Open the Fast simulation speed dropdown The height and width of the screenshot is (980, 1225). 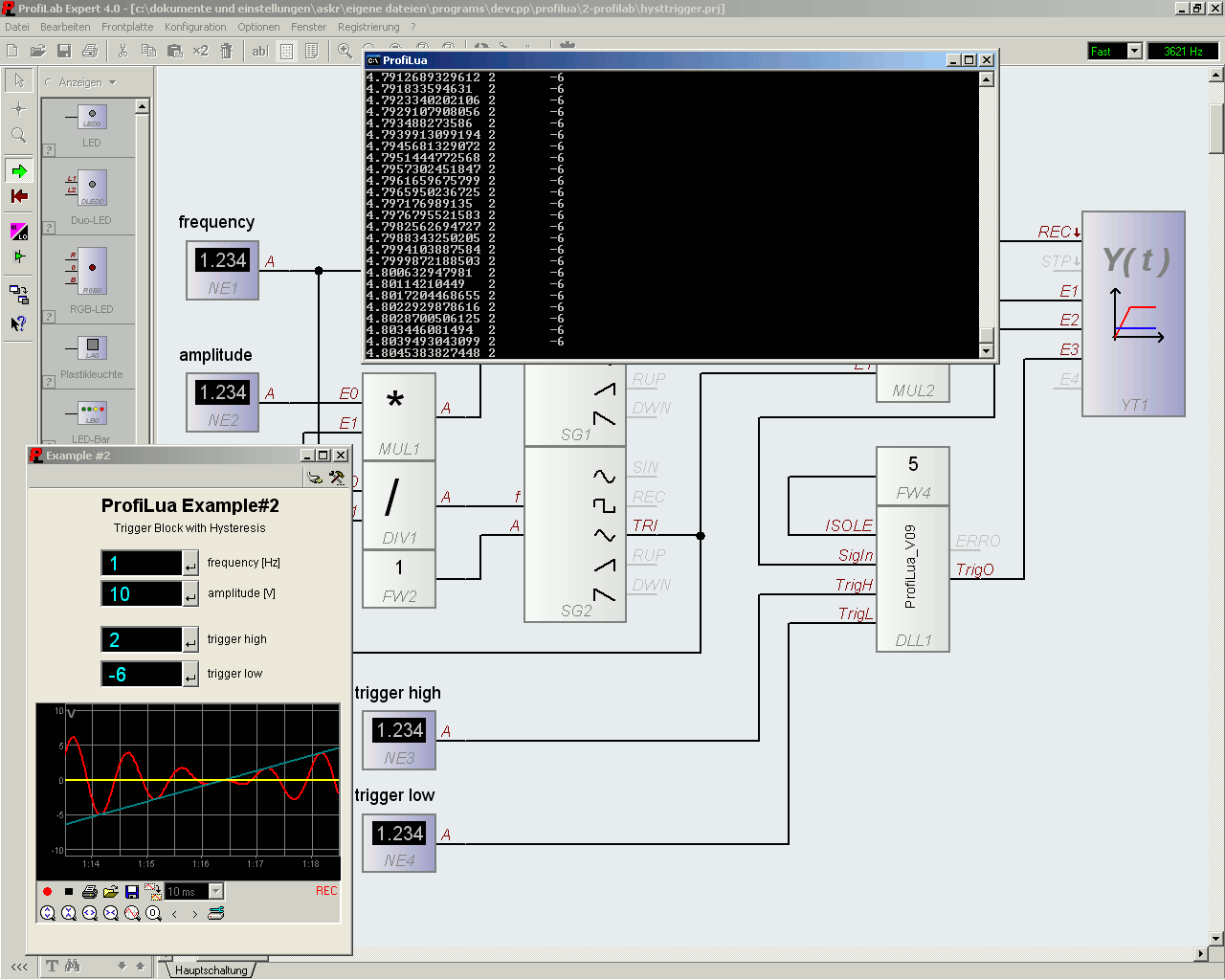[1134, 51]
